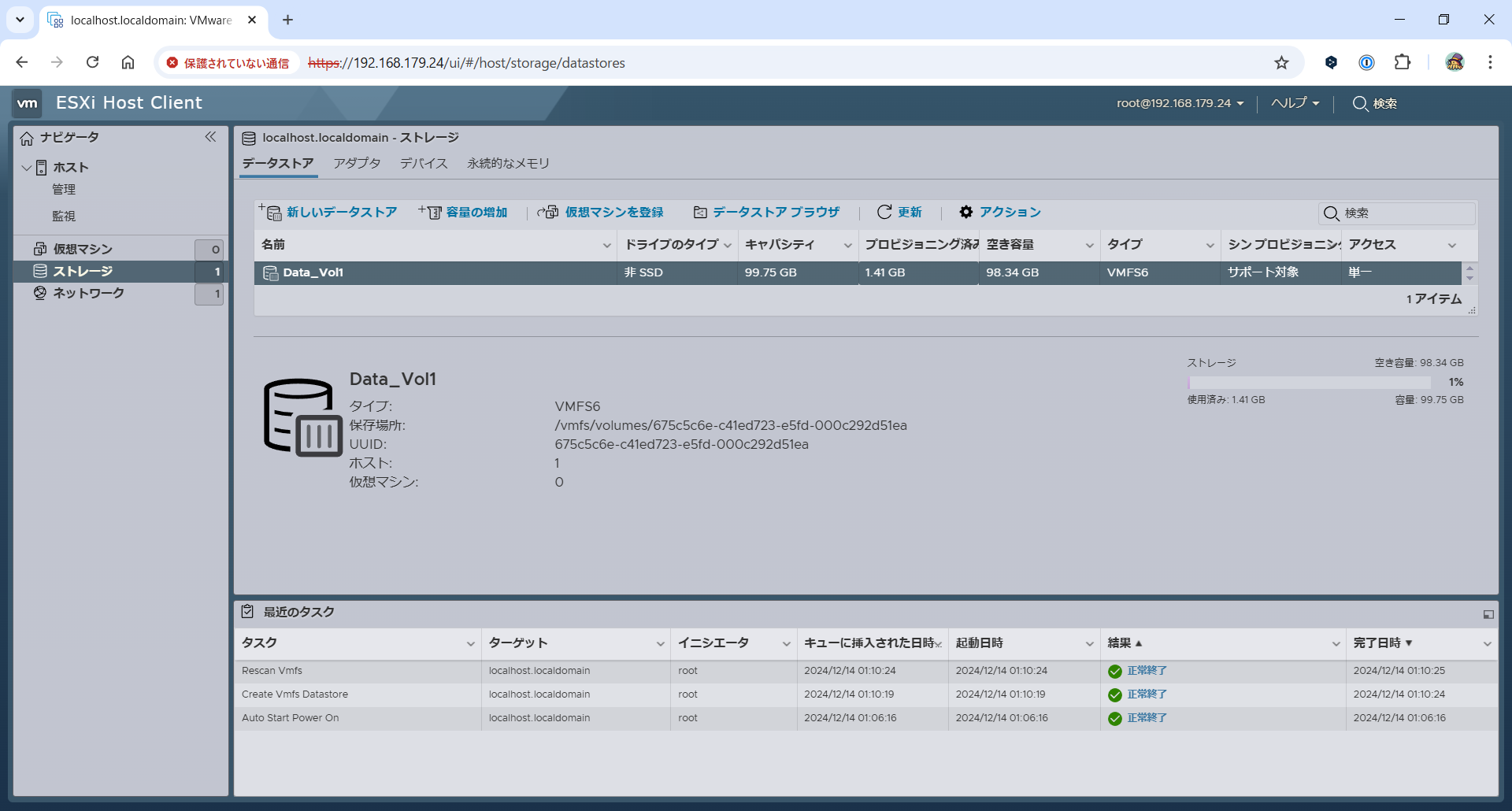1512x811 pixels.
Task: Click the host server icon in navigator
Action: point(42,168)
